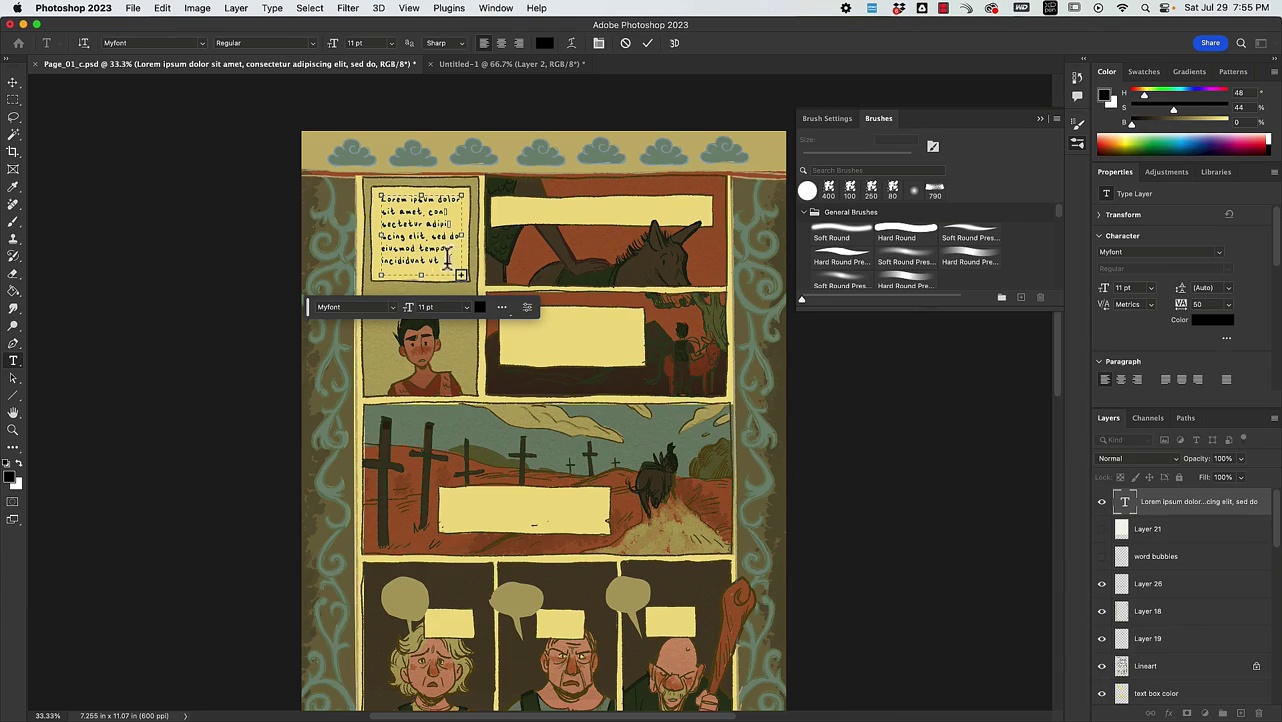Select the Crop tool
The width and height of the screenshot is (1282, 722).
(x=13, y=152)
